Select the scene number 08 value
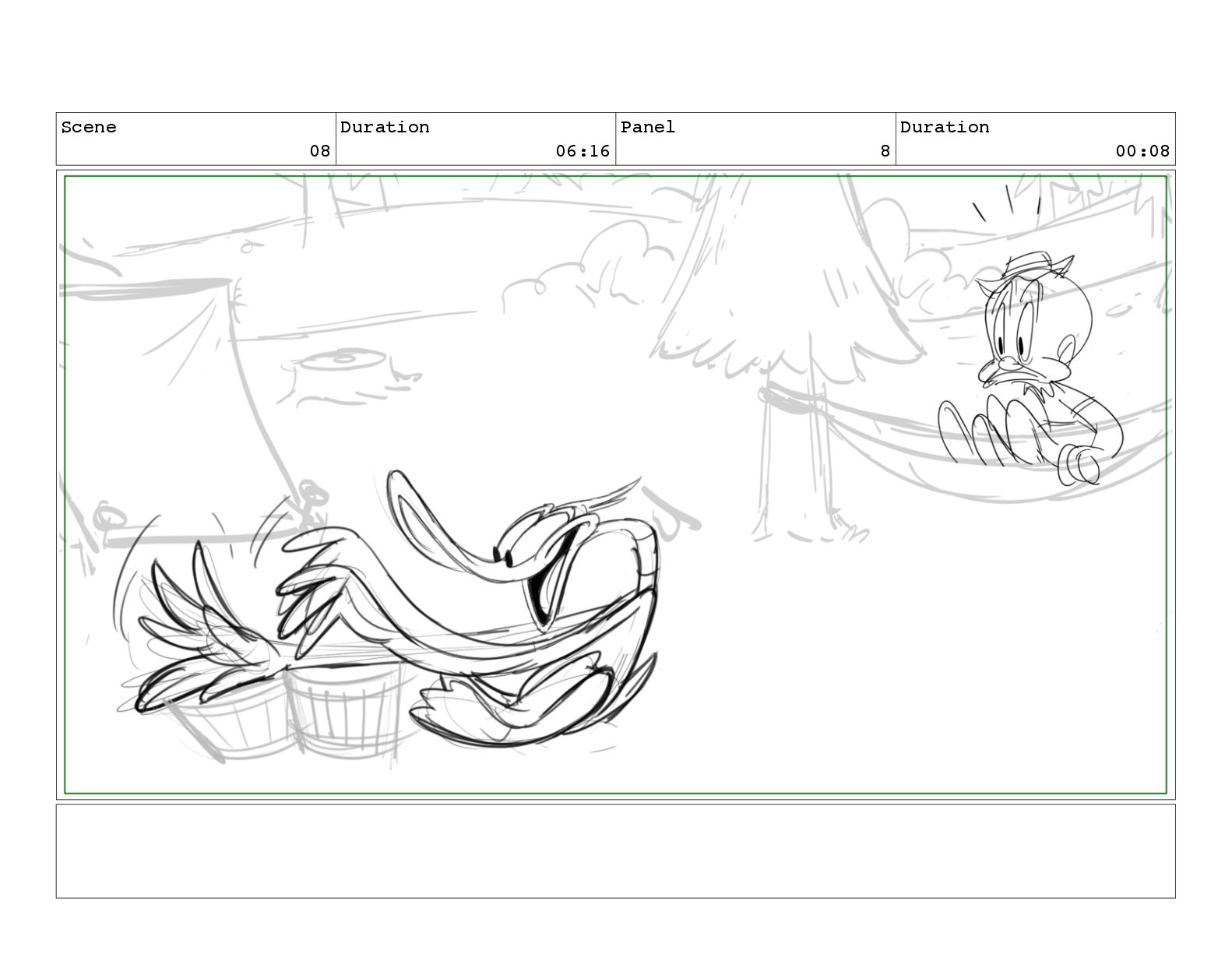Screen dimensions: 1232x954 point(320,151)
